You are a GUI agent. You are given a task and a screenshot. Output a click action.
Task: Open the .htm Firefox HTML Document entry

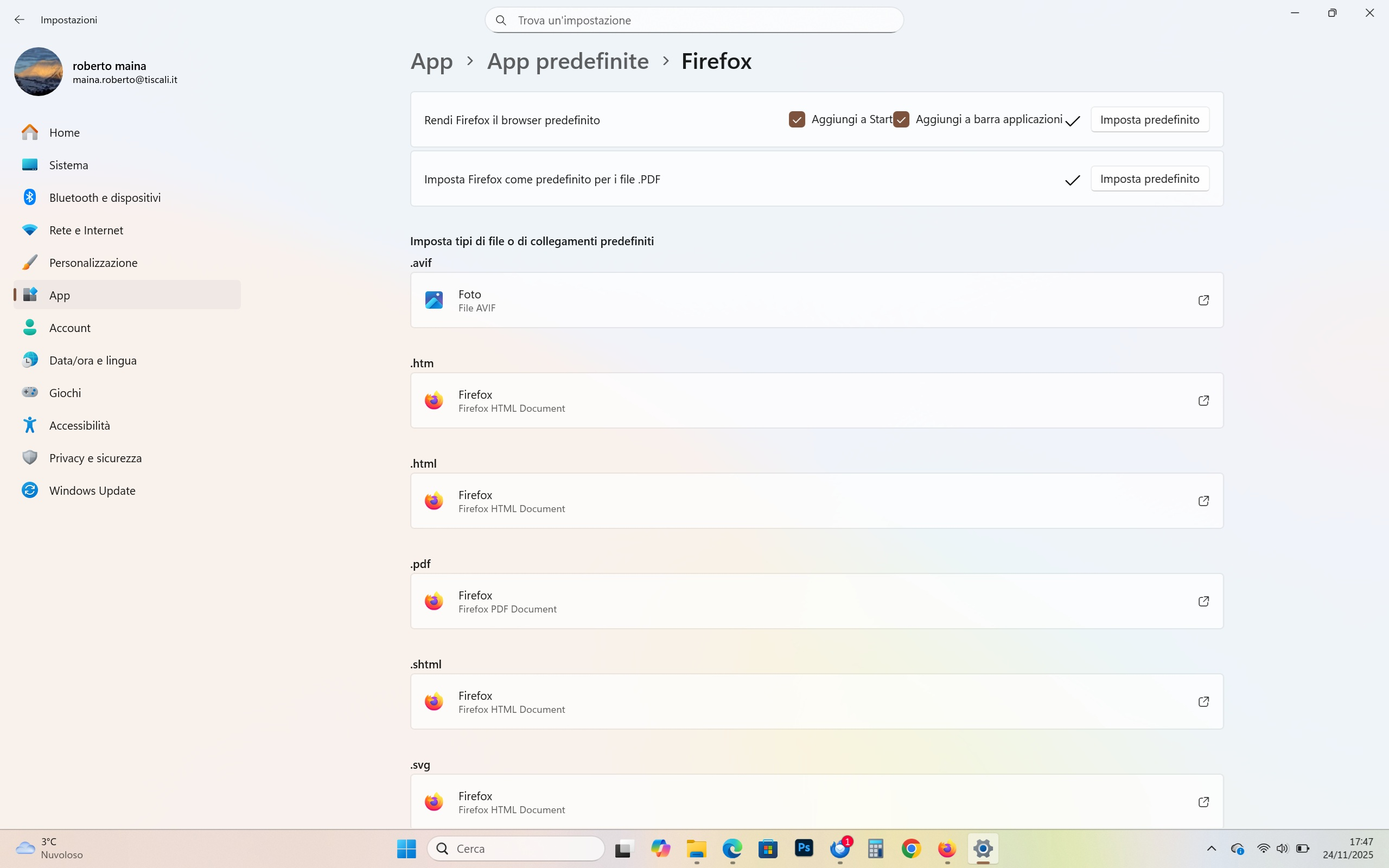pyautogui.click(x=816, y=401)
